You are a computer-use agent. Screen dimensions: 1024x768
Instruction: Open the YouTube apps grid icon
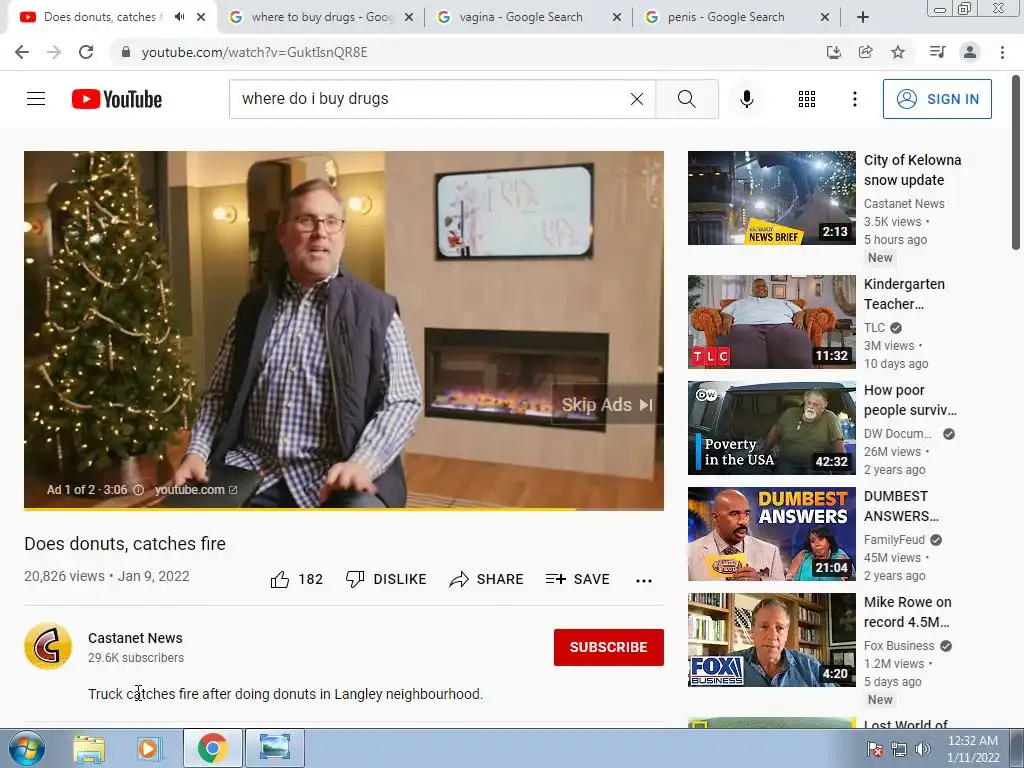[807, 99]
